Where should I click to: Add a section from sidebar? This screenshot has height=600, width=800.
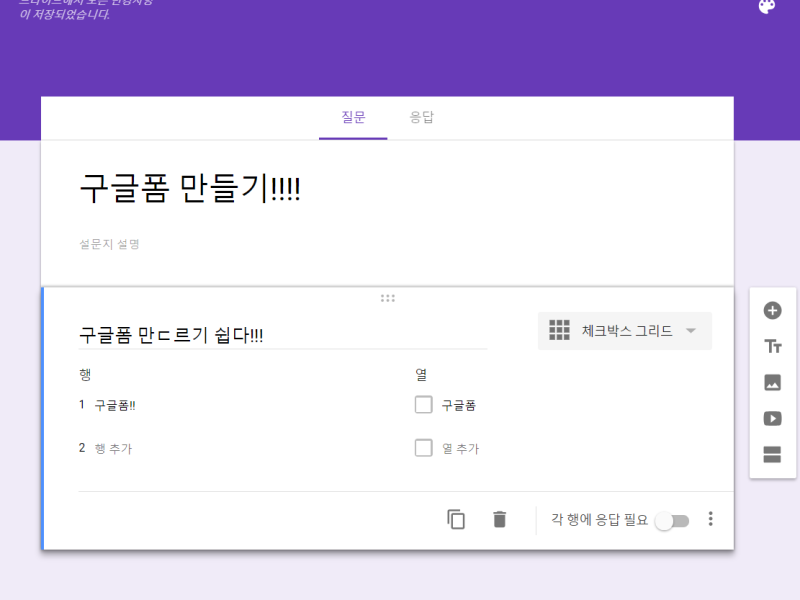tap(772, 454)
